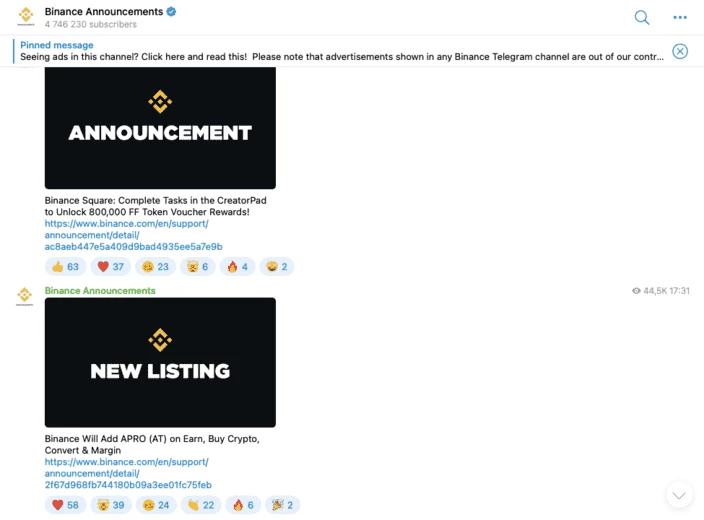Toggle the heart reaction with 58 on the APRO post
The image size is (704, 520).
click(66, 505)
